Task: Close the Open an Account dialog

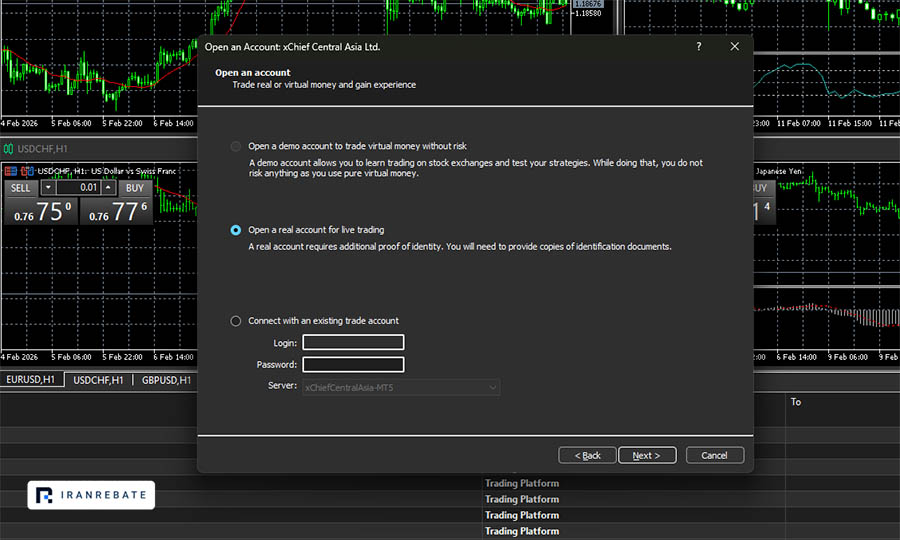Action: pos(735,46)
